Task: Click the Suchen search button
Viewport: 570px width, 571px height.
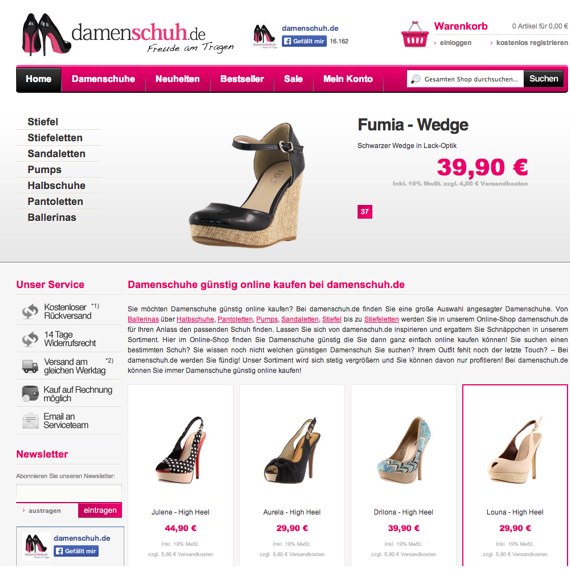Action: (x=543, y=79)
